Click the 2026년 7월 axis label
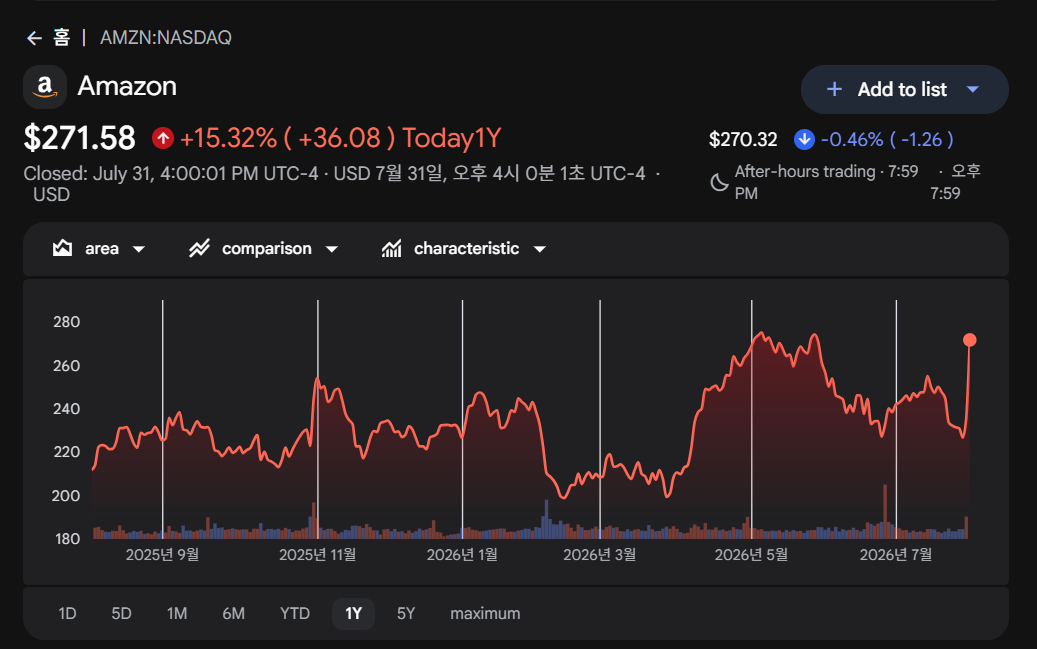 click(896, 554)
